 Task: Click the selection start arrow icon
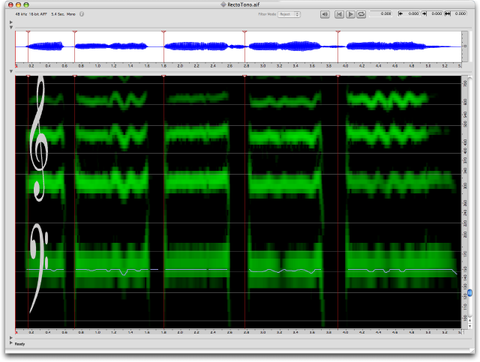click(x=401, y=14)
